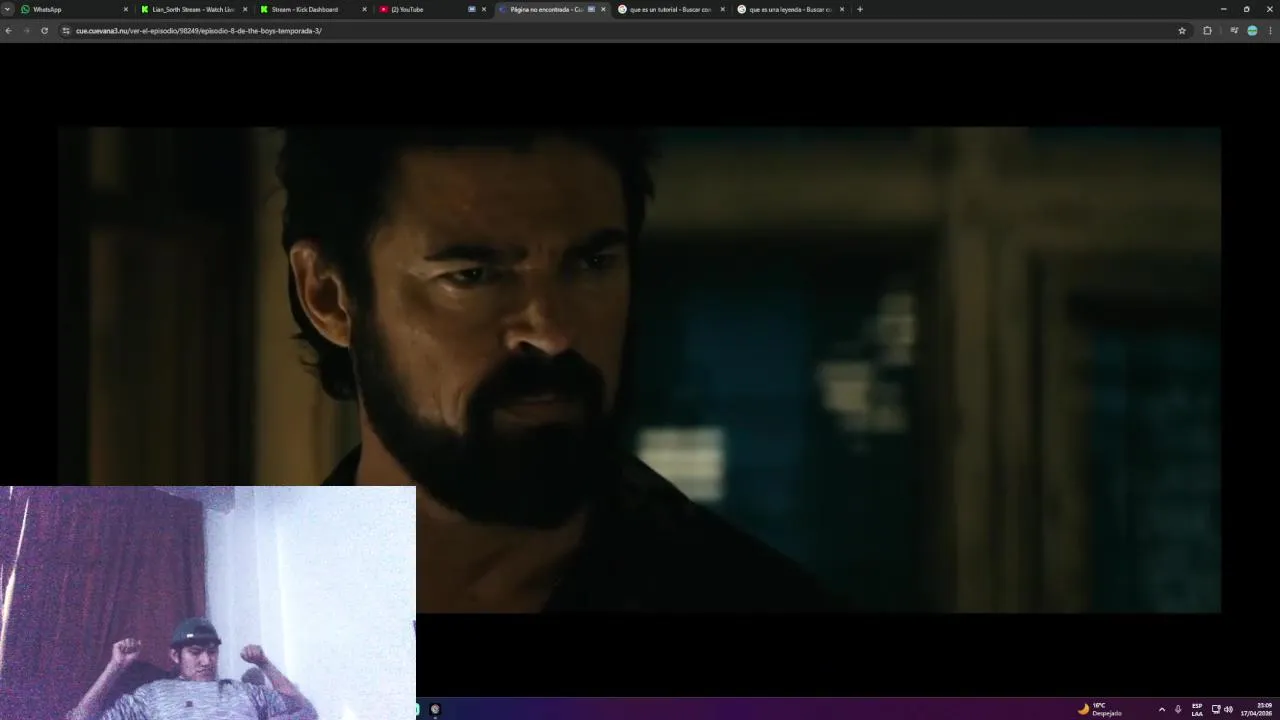The width and height of the screenshot is (1280, 720).
Task: Close the 'que es un tutorial' tab
Action: coord(722,9)
